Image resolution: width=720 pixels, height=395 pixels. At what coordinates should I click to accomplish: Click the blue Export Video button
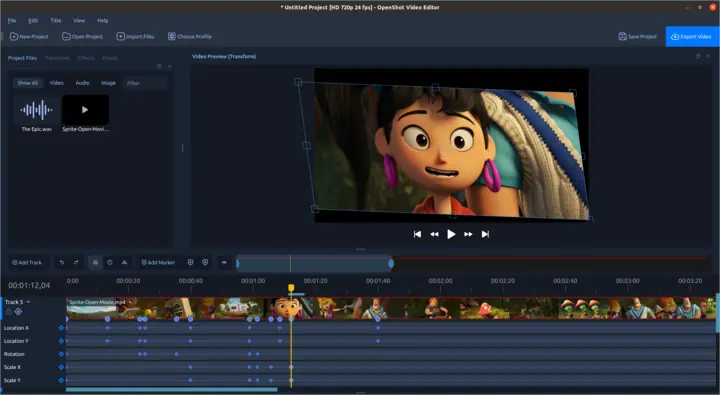(692, 36)
